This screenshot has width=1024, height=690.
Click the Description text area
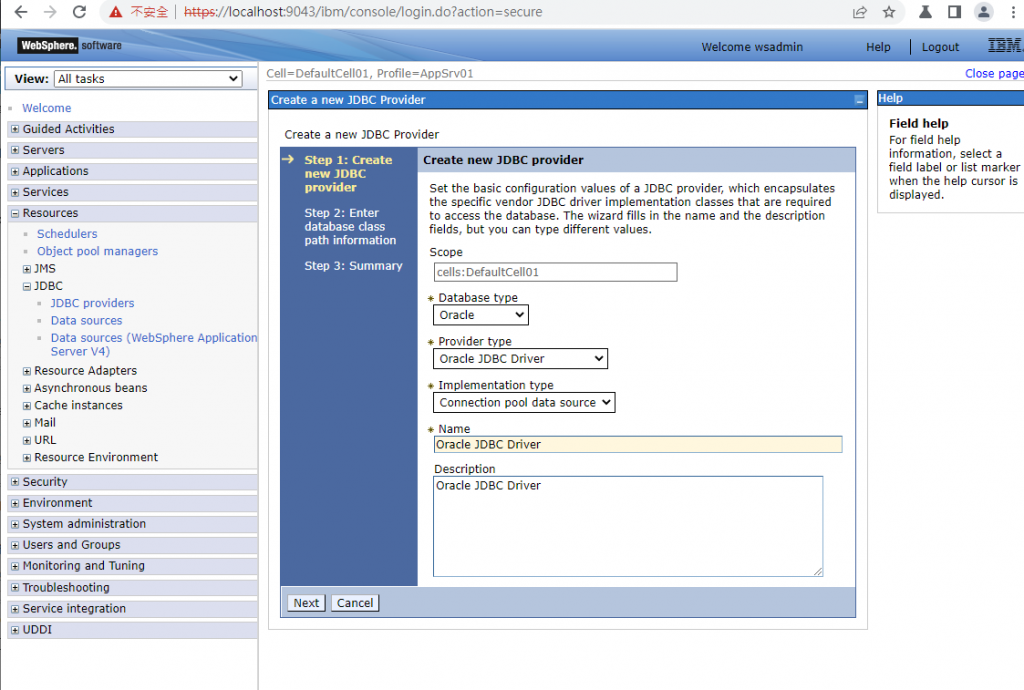coord(628,526)
